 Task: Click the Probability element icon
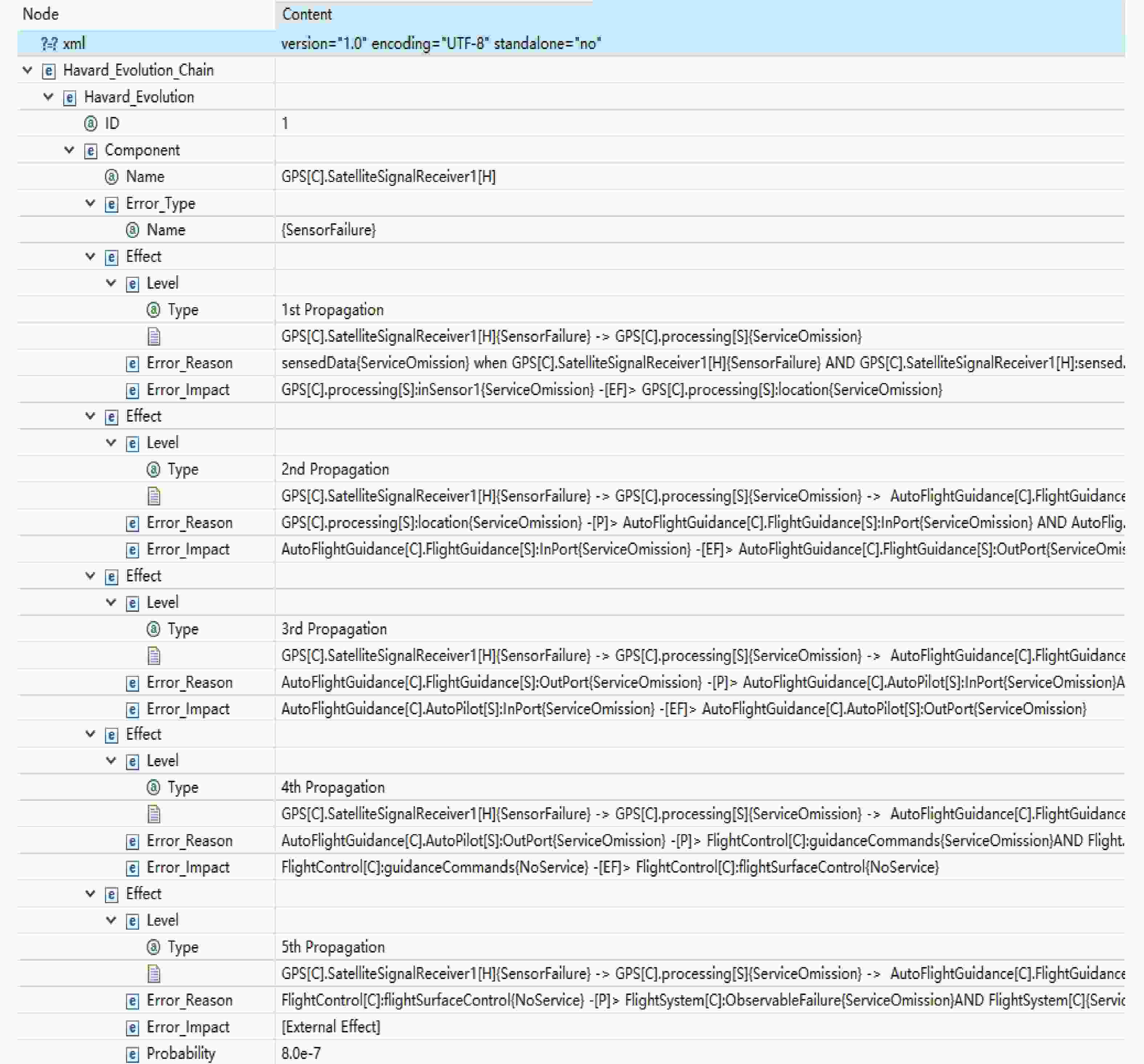[132, 1054]
